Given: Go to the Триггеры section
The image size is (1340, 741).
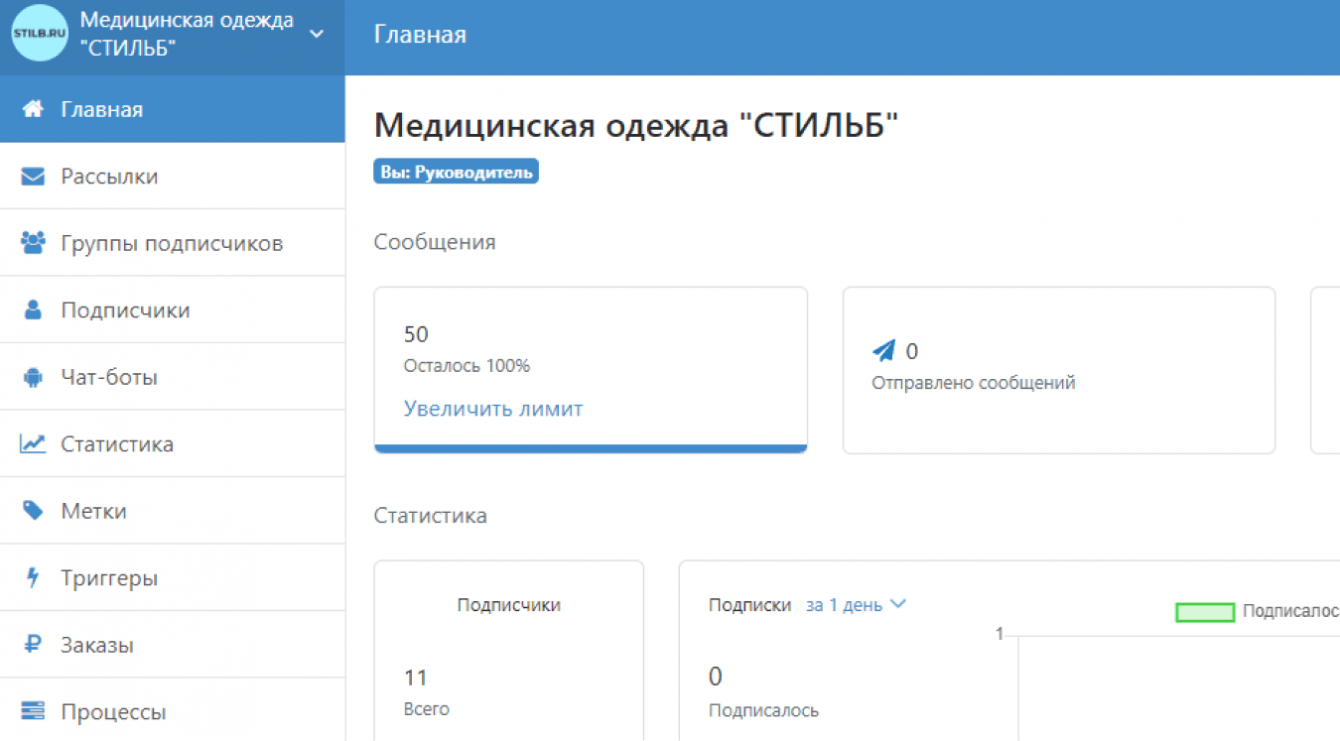Looking at the screenshot, I should (172, 578).
